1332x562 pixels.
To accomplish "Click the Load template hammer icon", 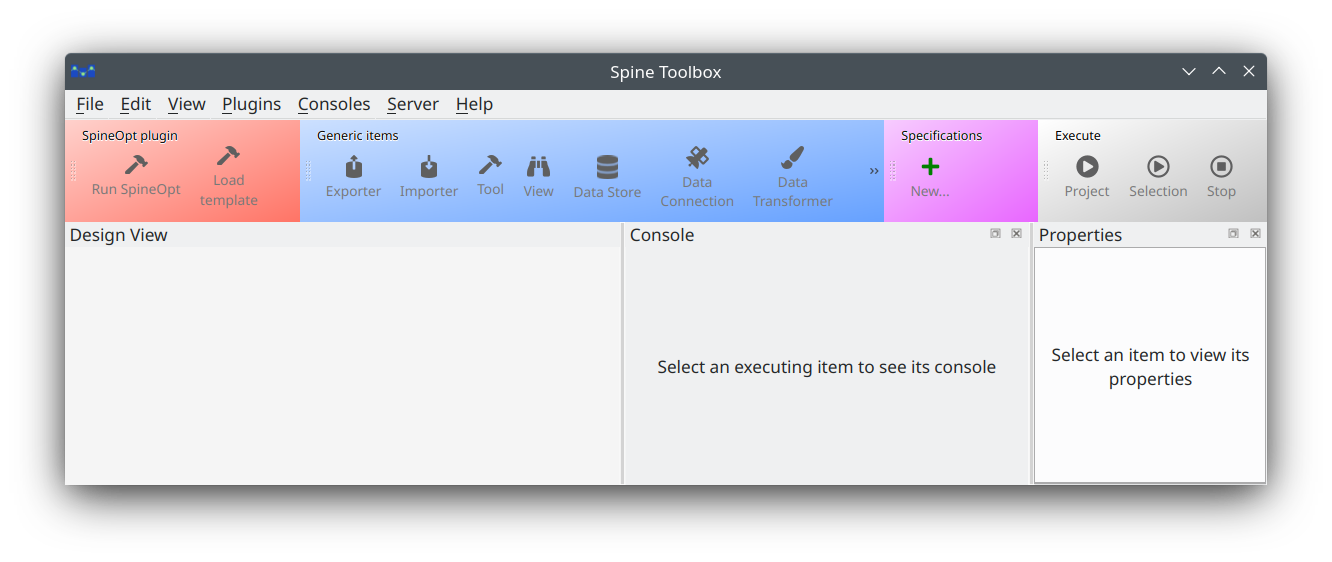I will pyautogui.click(x=228, y=156).
